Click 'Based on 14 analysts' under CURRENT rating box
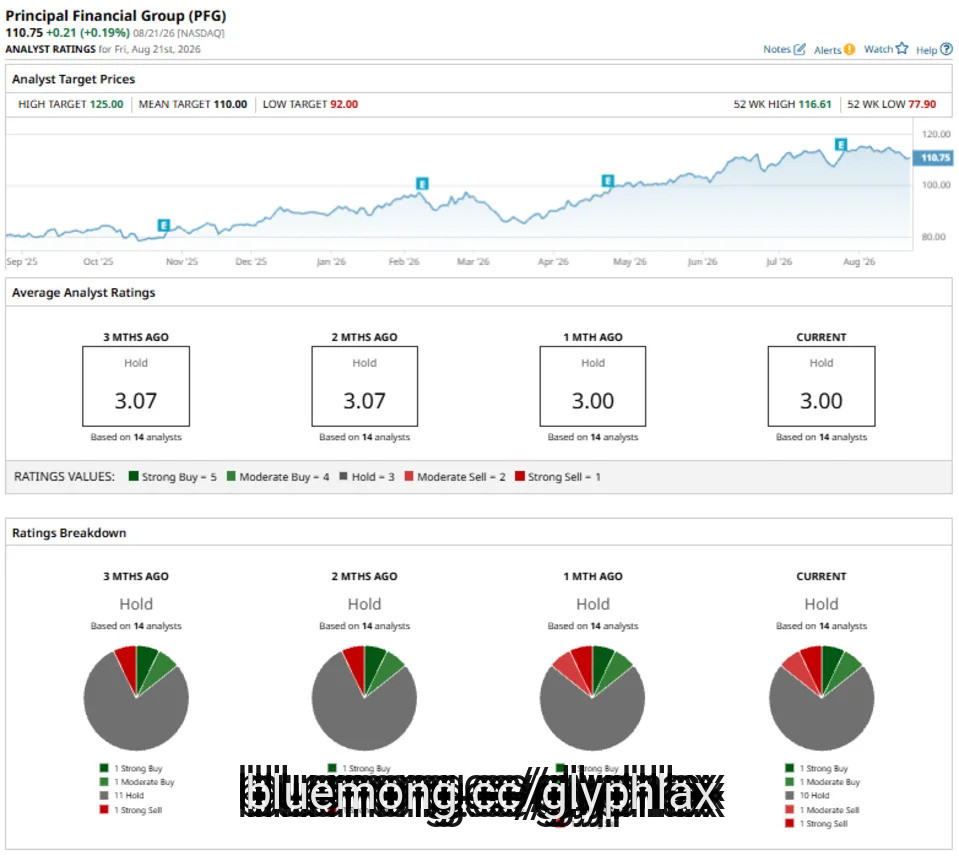 [x=821, y=437]
